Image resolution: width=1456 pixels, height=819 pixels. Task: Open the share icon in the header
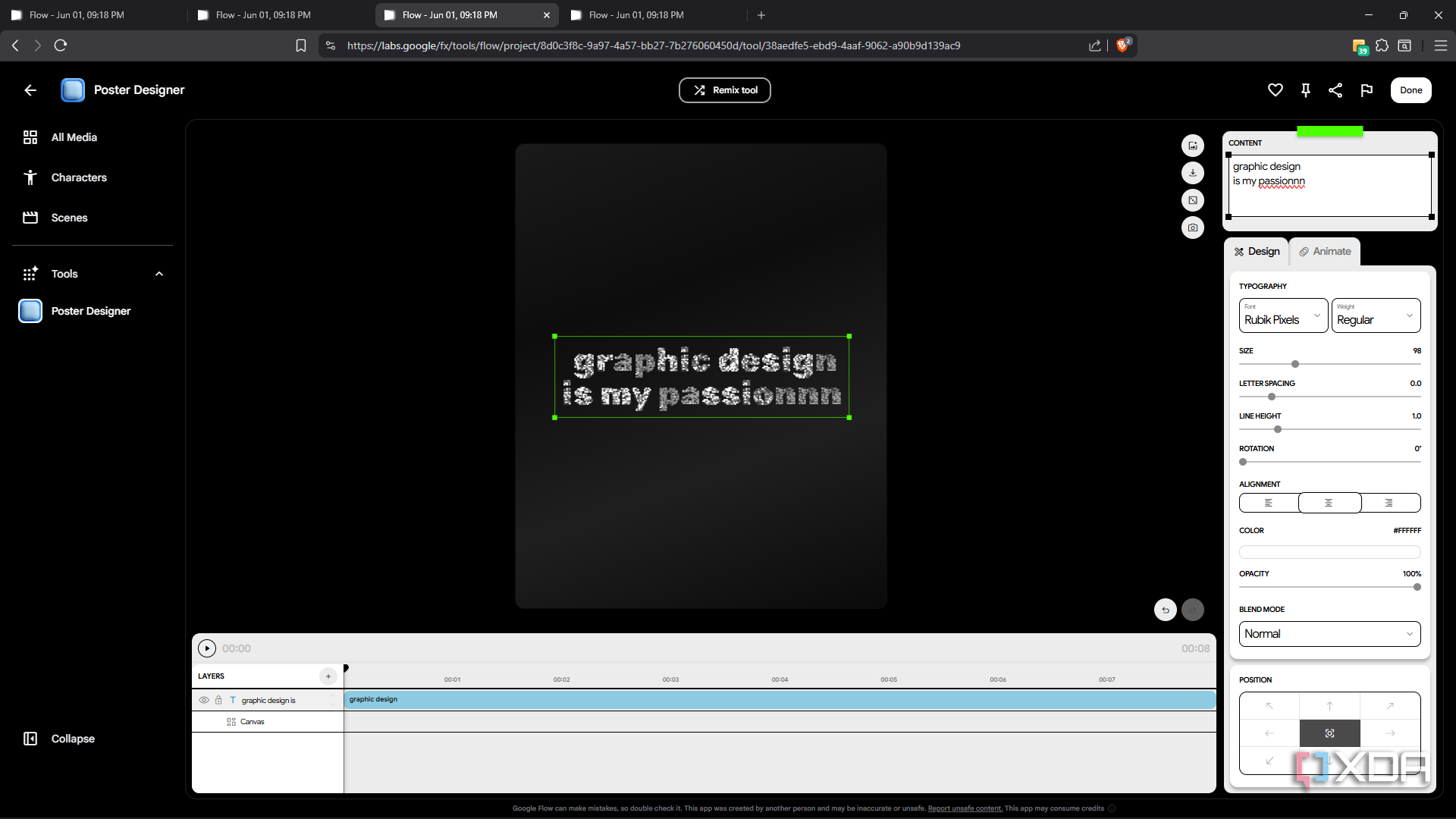click(x=1335, y=90)
